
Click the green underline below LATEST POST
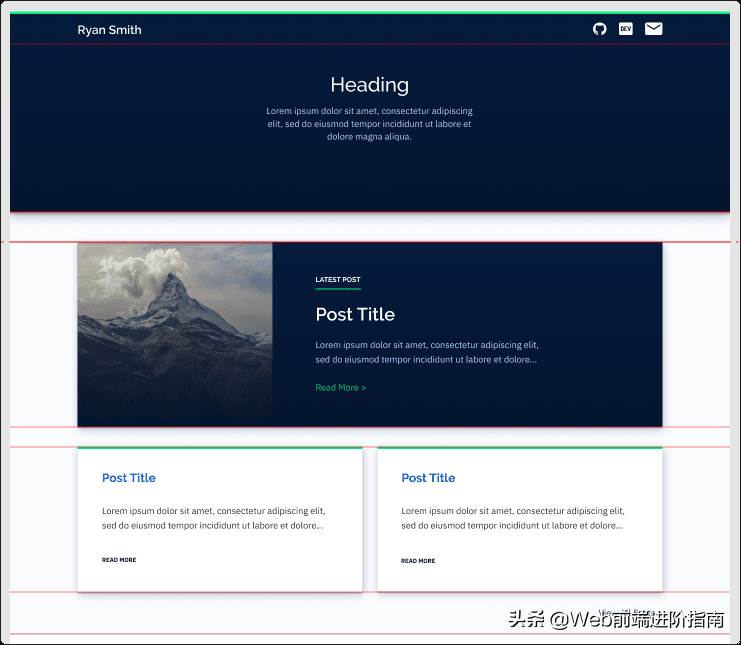(338, 288)
